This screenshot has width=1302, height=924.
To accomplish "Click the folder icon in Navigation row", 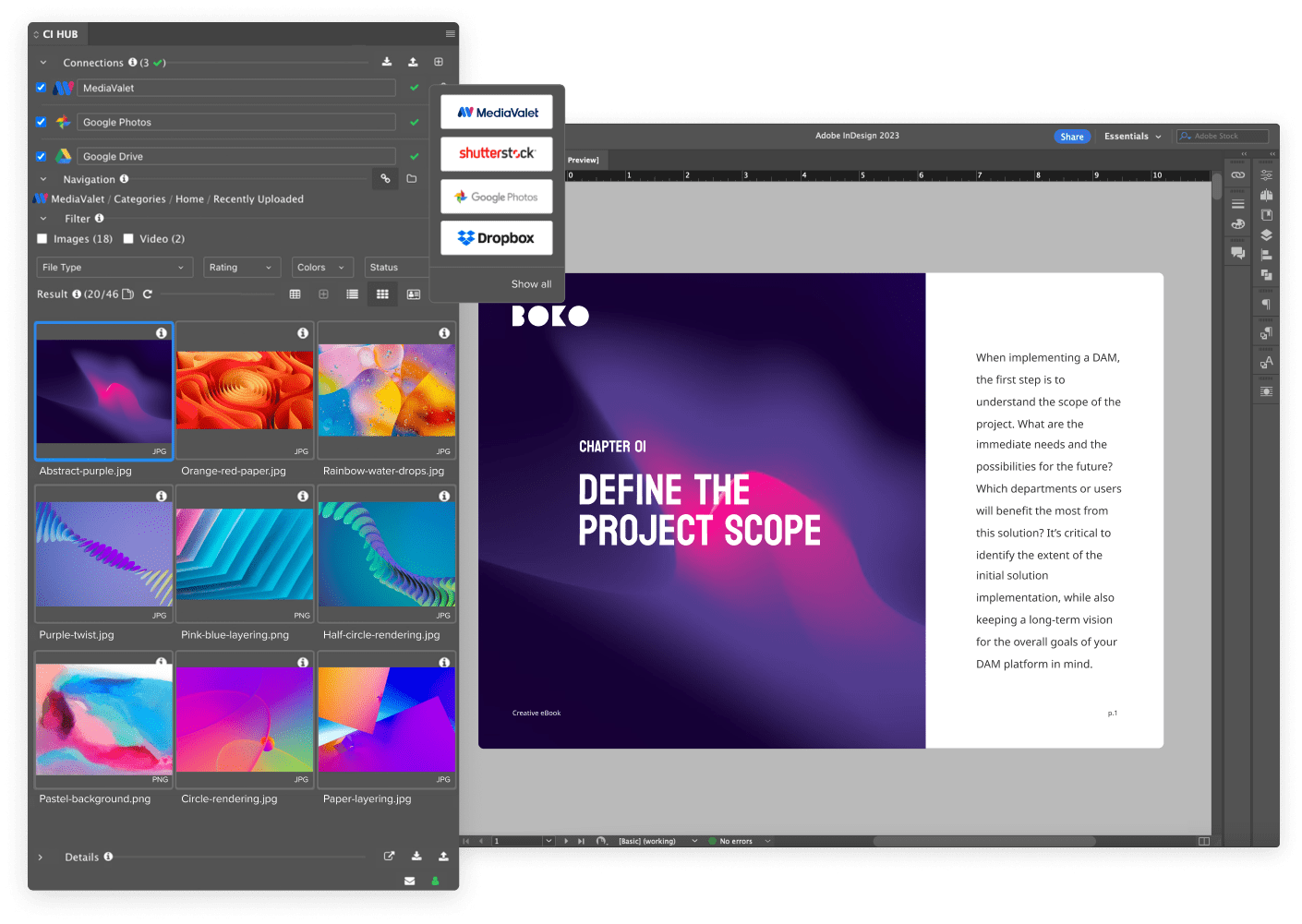I will coord(412,179).
